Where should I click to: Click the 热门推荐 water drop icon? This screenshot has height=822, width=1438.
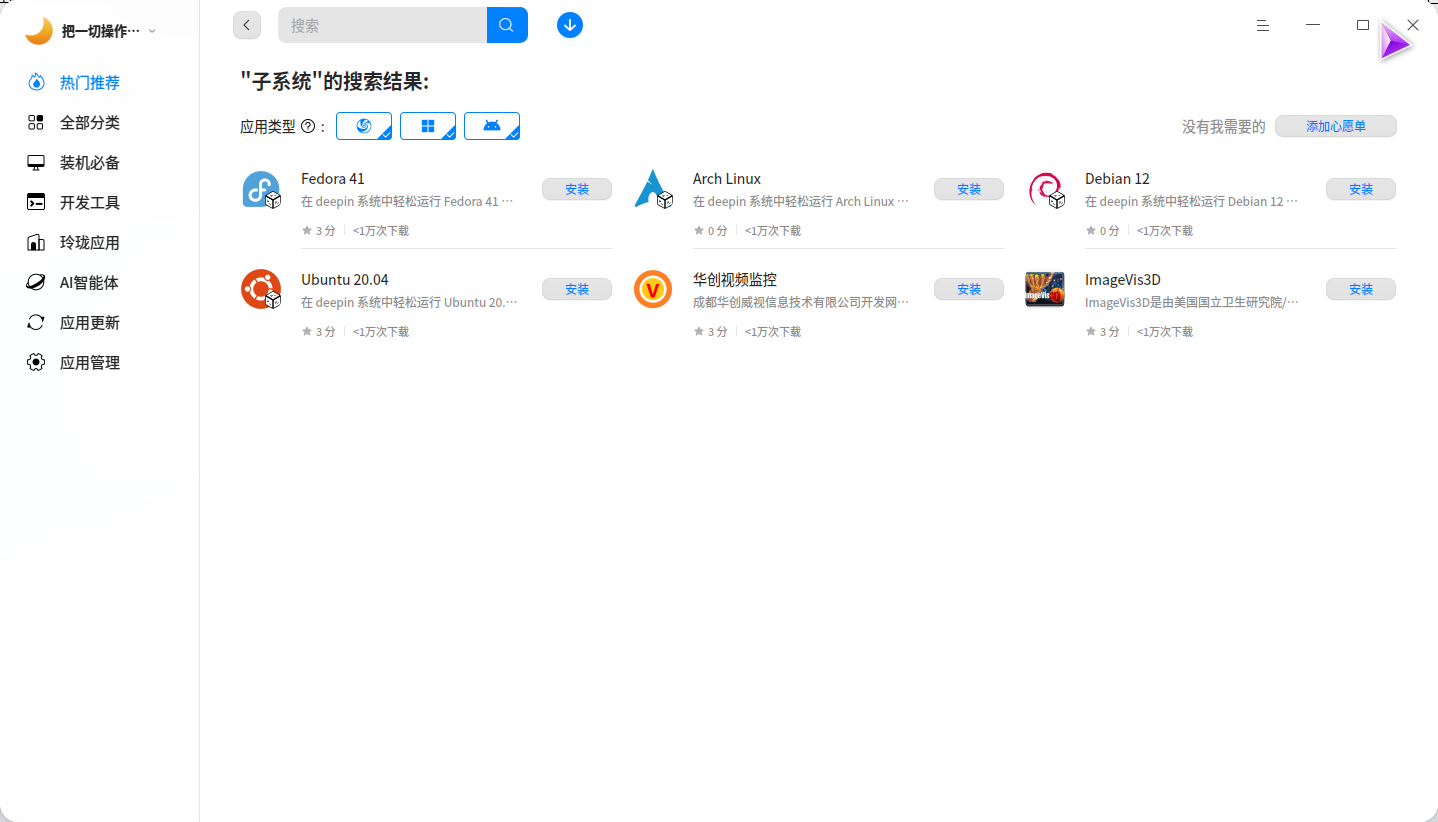click(x=36, y=82)
